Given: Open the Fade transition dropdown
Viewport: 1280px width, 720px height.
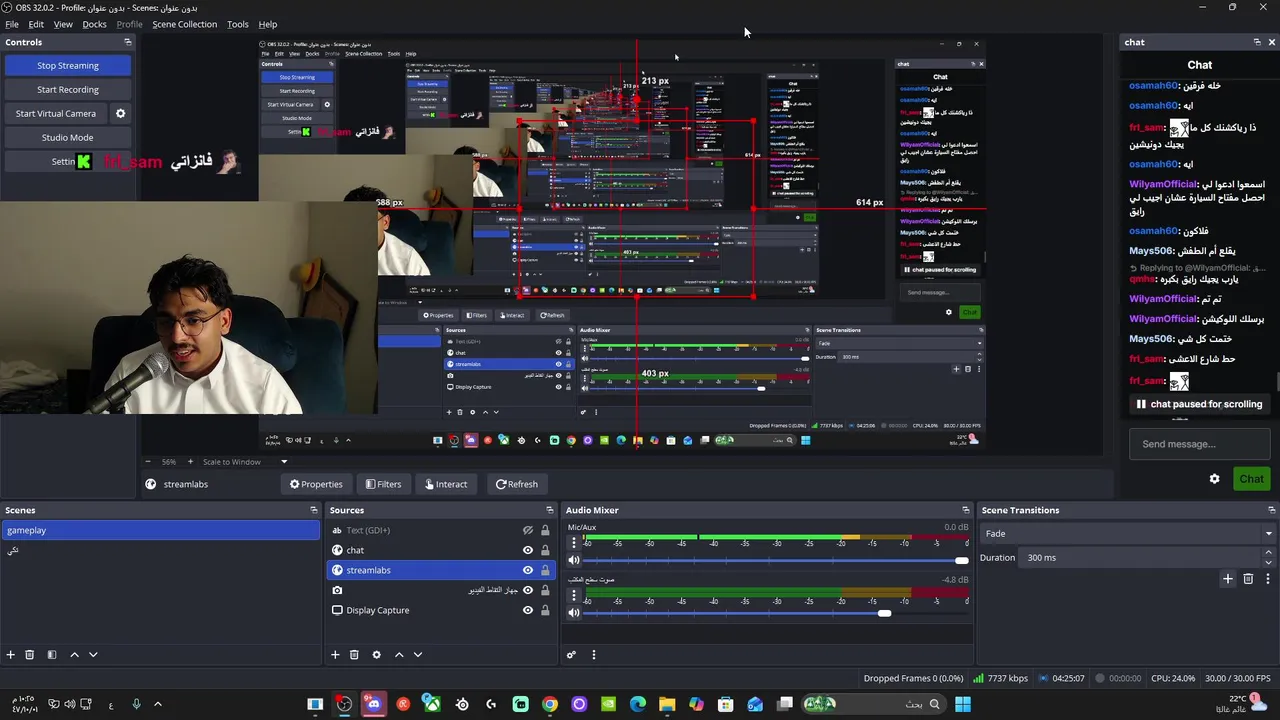Looking at the screenshot, I should point(1128,534).
